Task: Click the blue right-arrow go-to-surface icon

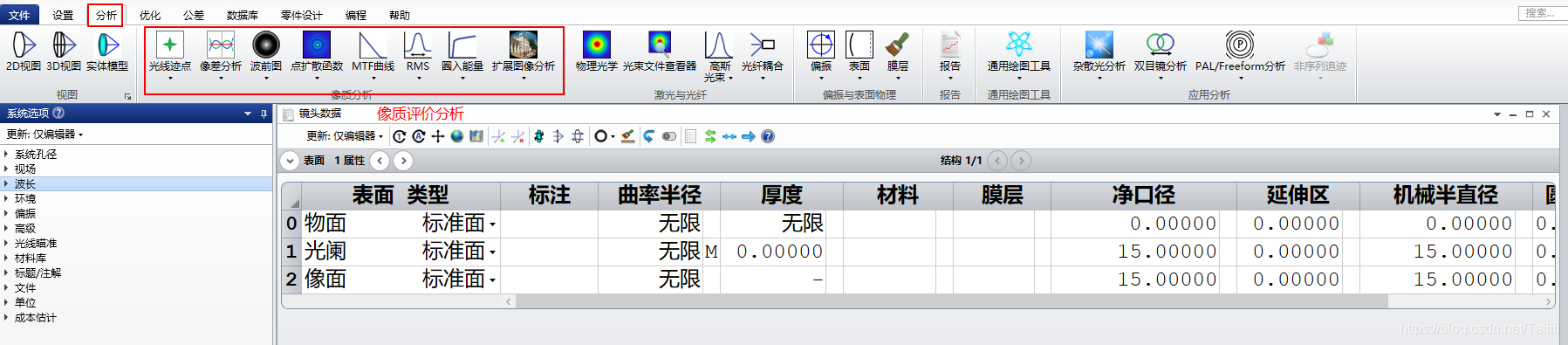Action: (749, 136)
